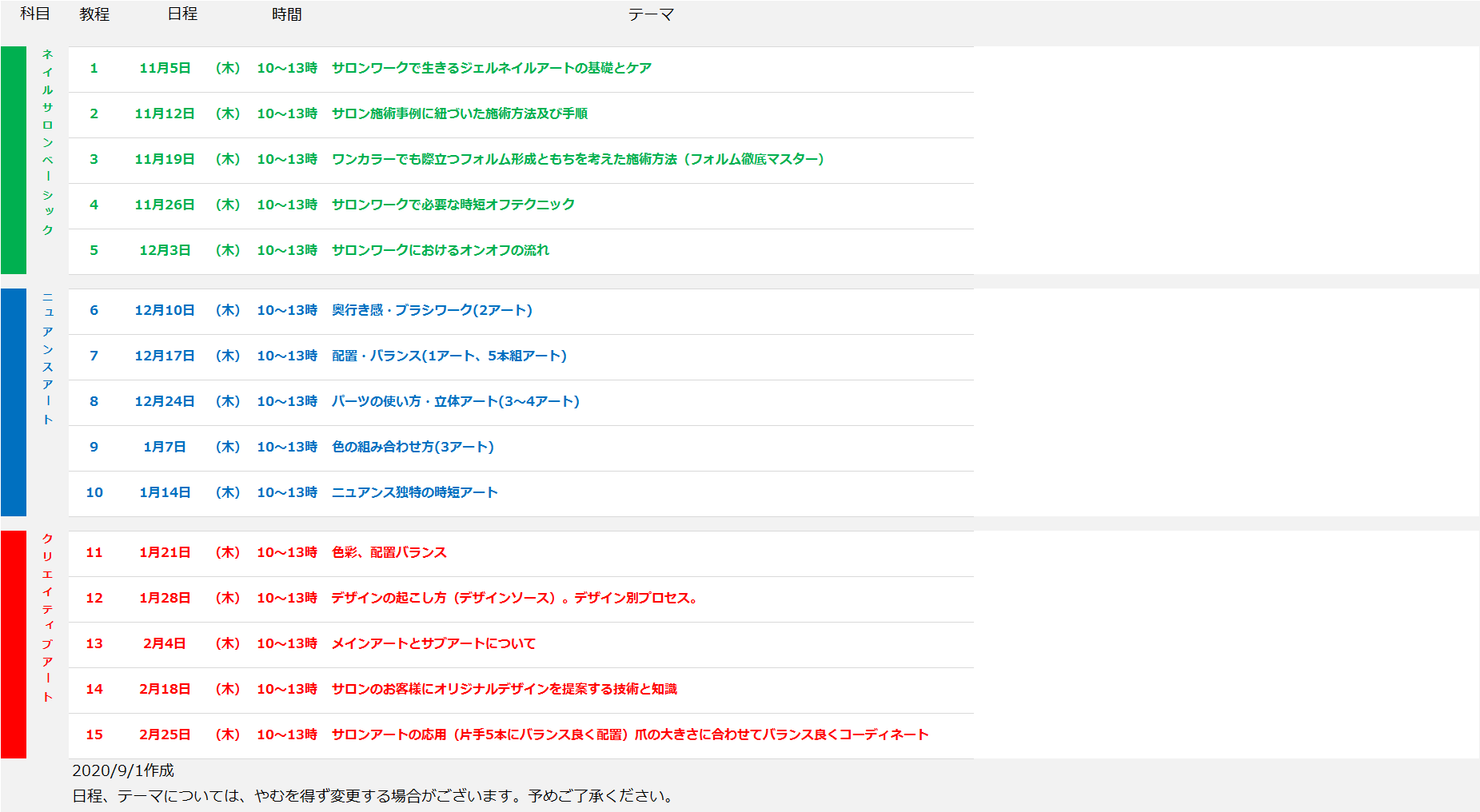Click date 12月3日
1480x812 pixels.
coord(165,250)
